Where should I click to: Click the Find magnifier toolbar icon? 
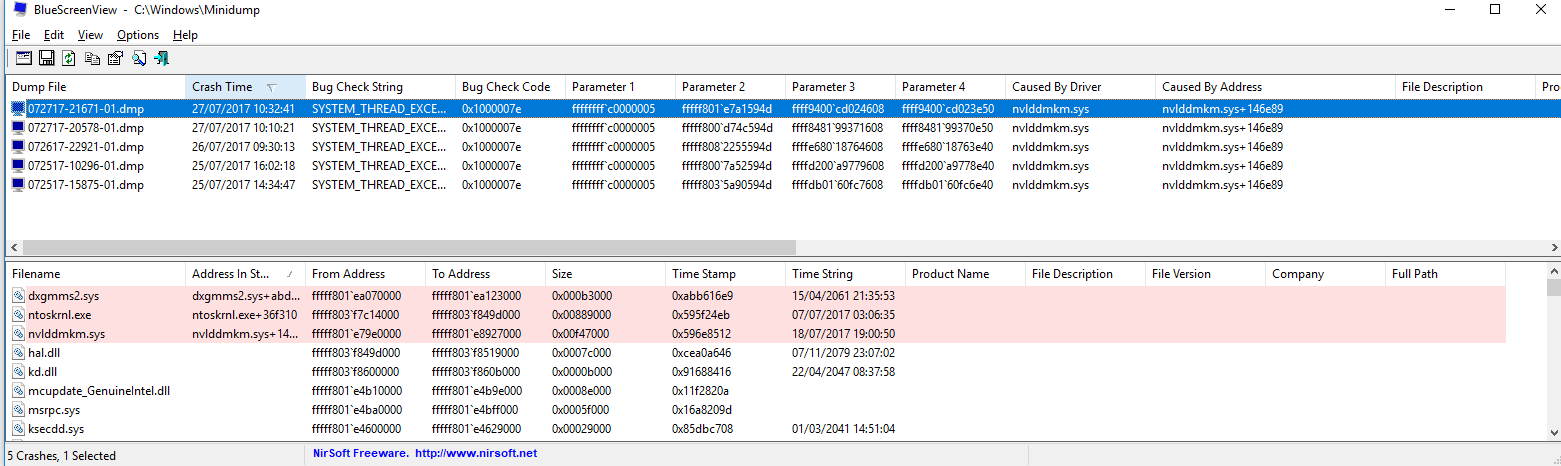(x=139, y=59)
